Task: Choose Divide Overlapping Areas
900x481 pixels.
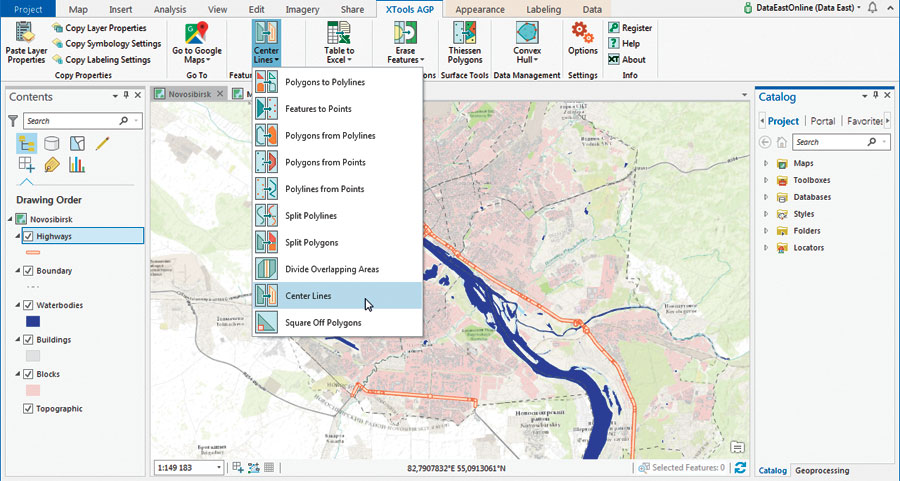Action: point(338,269)
